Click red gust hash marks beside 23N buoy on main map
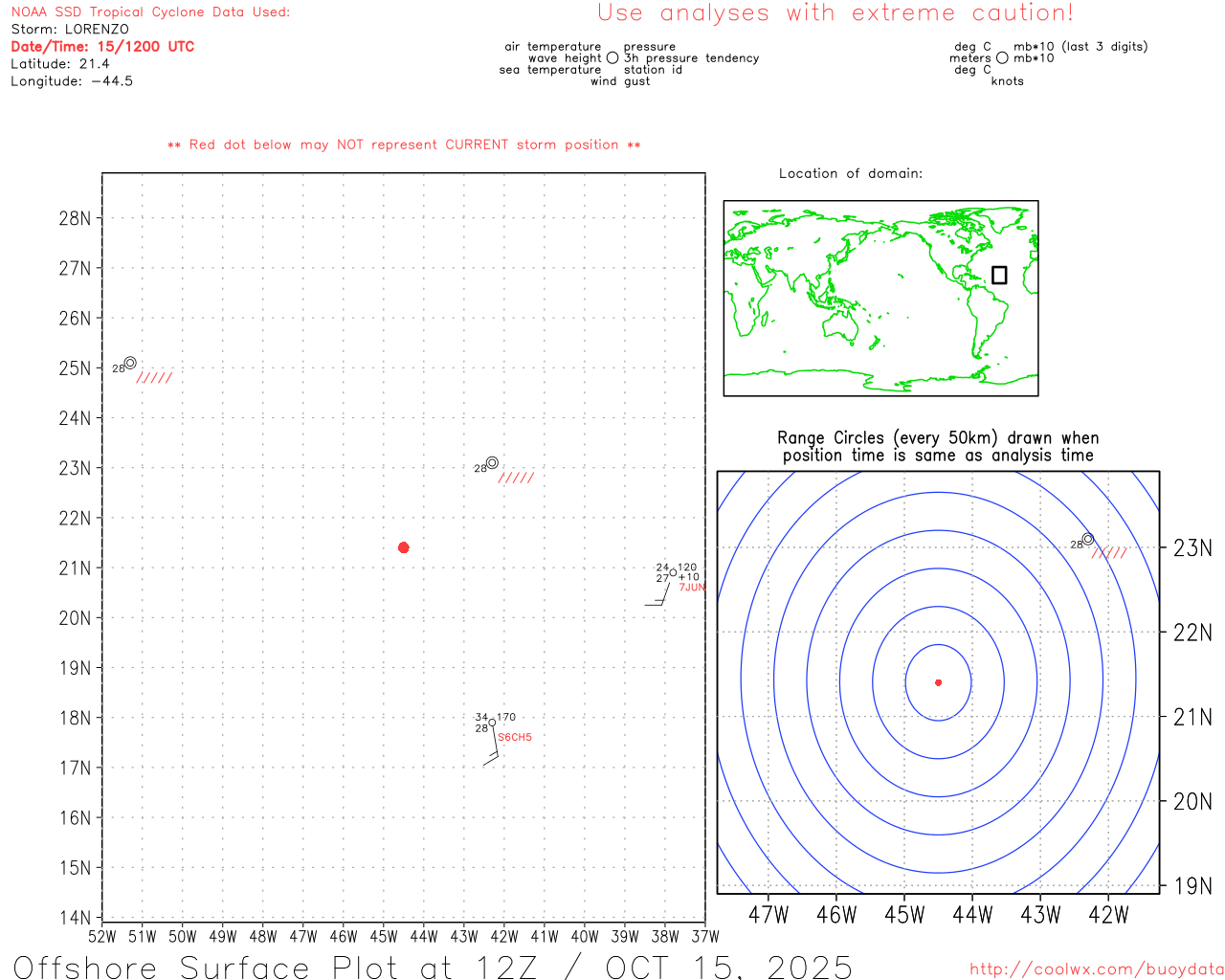 [517, 478]
